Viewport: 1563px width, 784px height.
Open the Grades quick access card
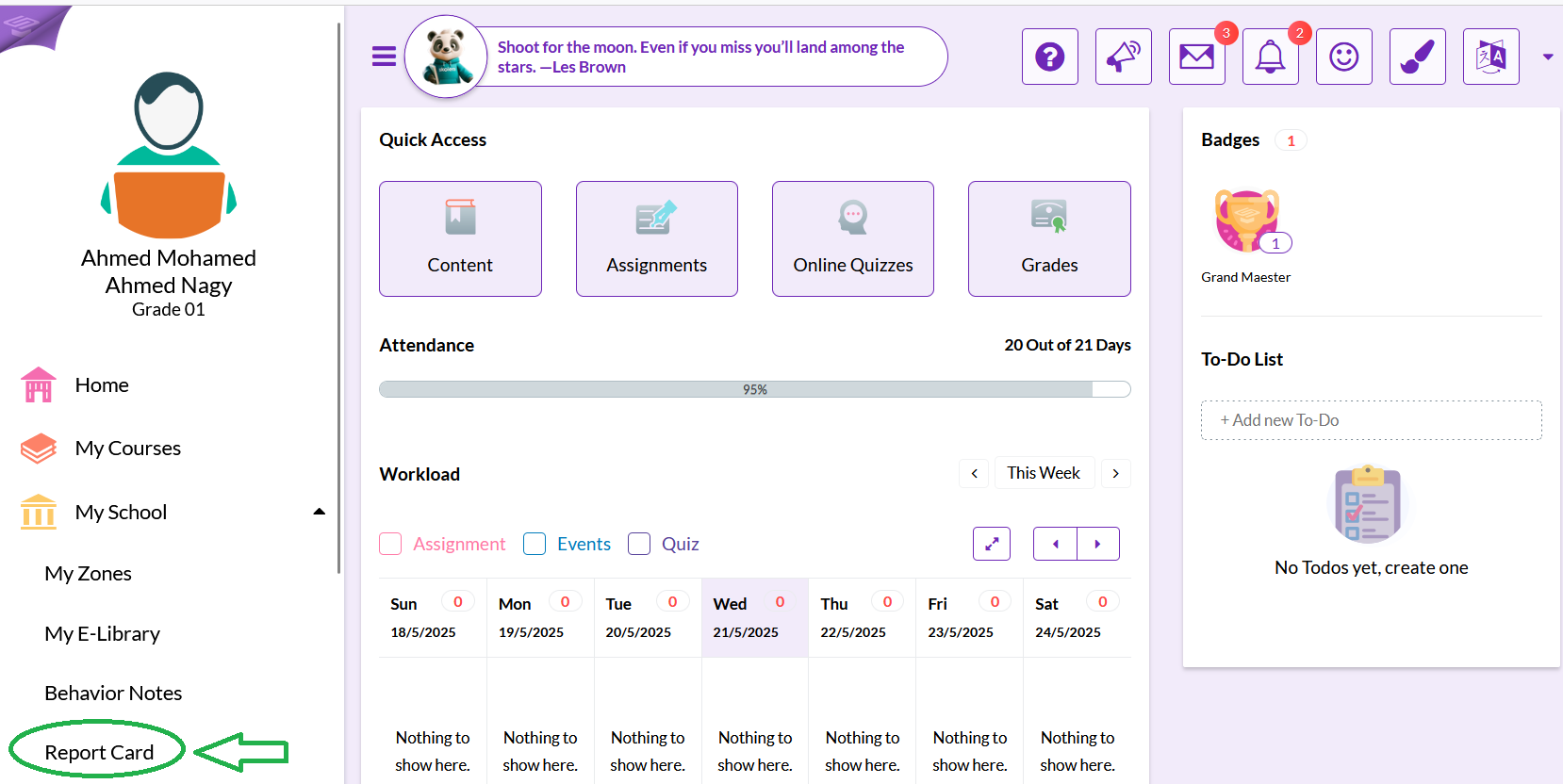point(1049,238)
